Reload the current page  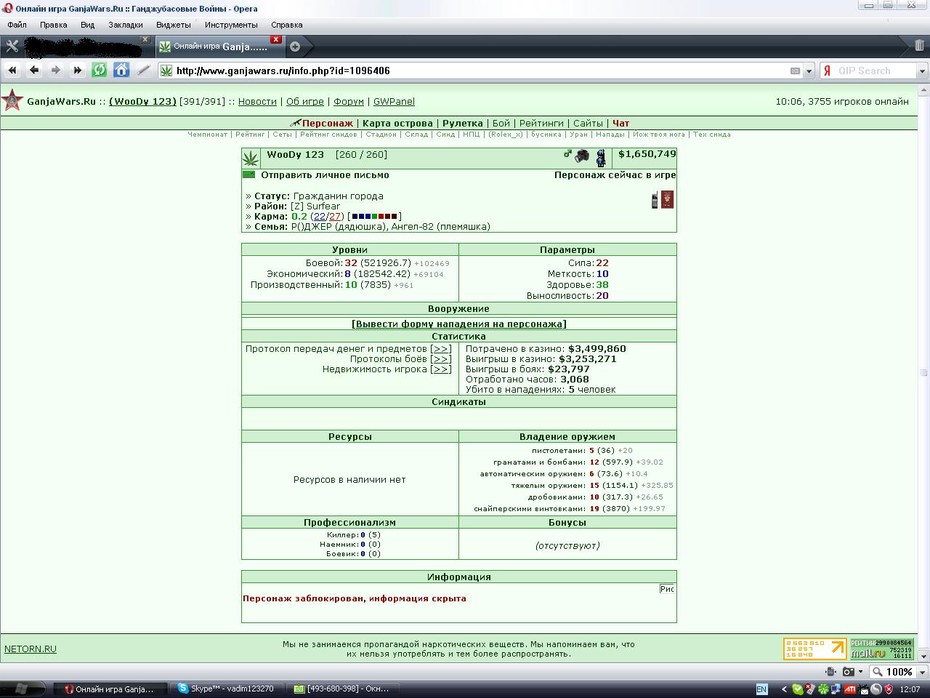(x=99, y=70)
